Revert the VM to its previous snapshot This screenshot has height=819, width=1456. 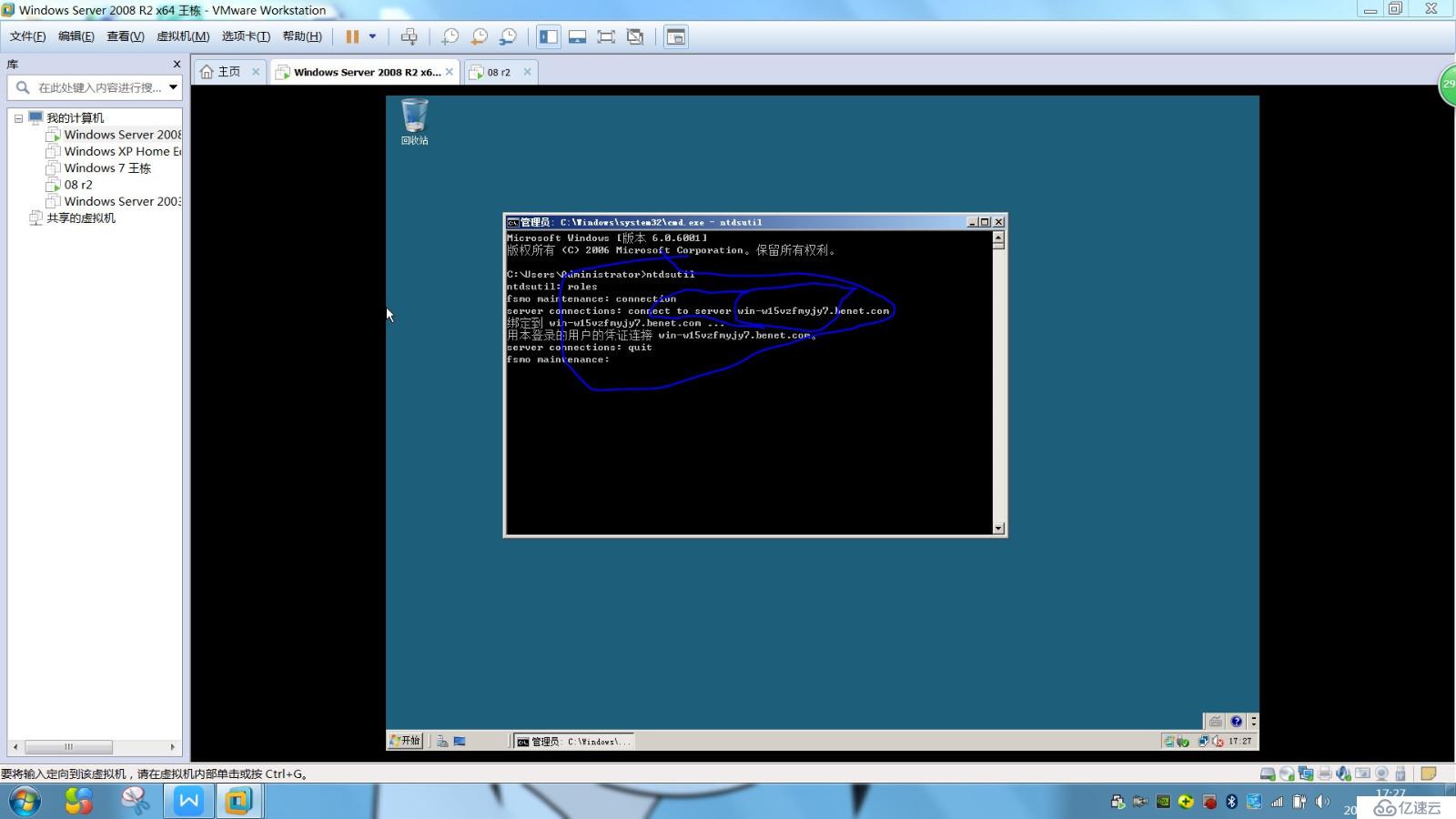point(479,36)
